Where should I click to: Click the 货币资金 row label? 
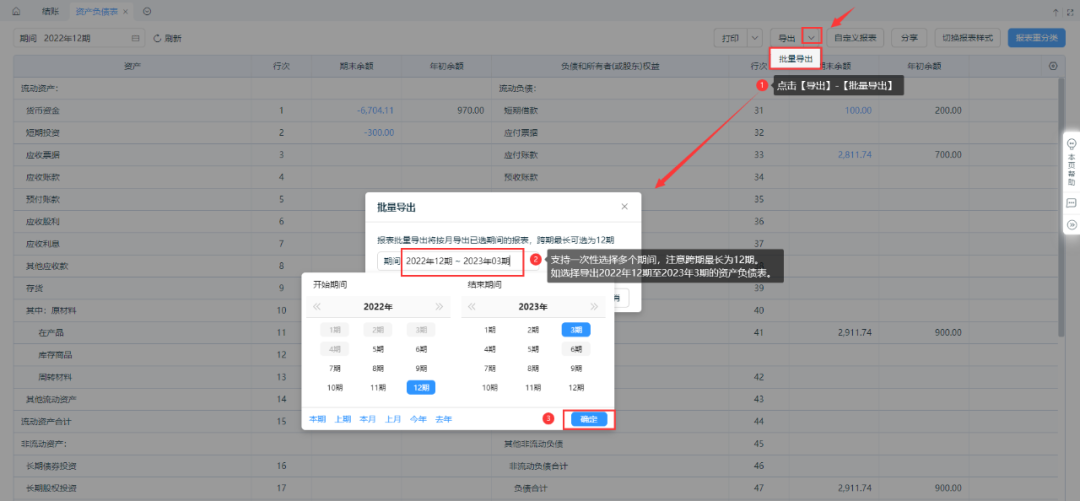click(x=43, y=110)
